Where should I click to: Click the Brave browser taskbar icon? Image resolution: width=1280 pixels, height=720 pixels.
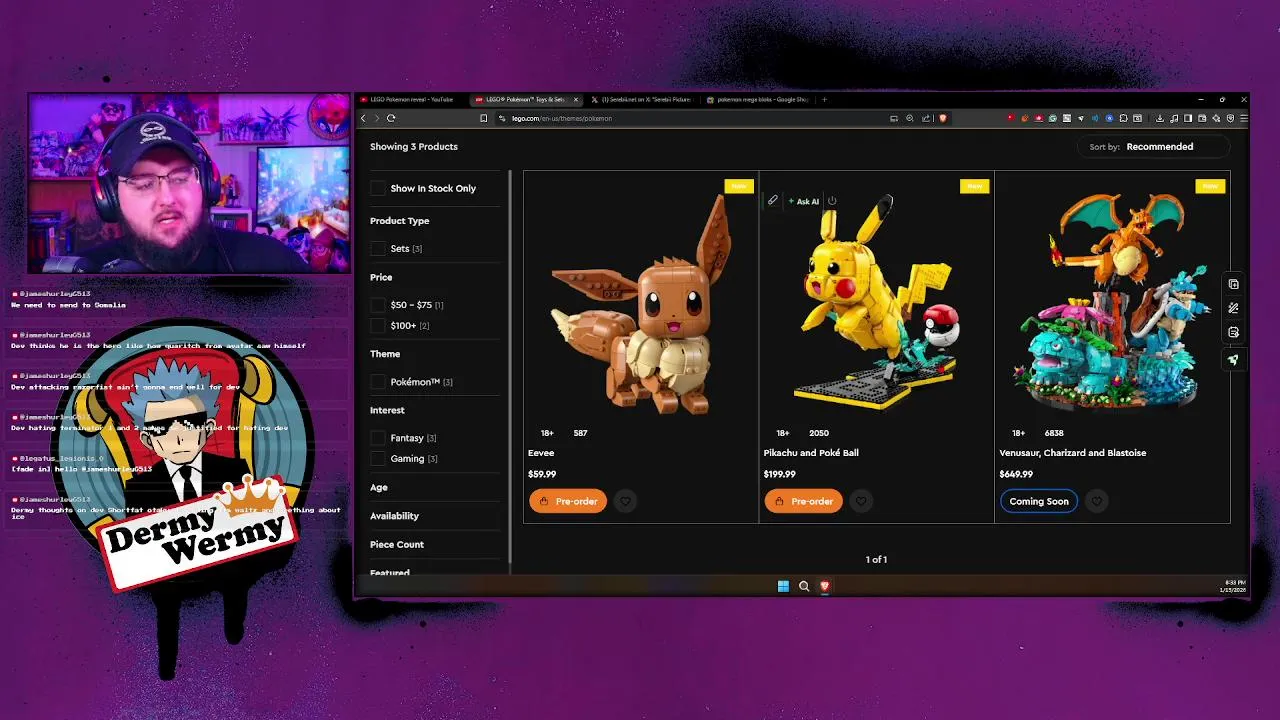(x=825, y=586)
